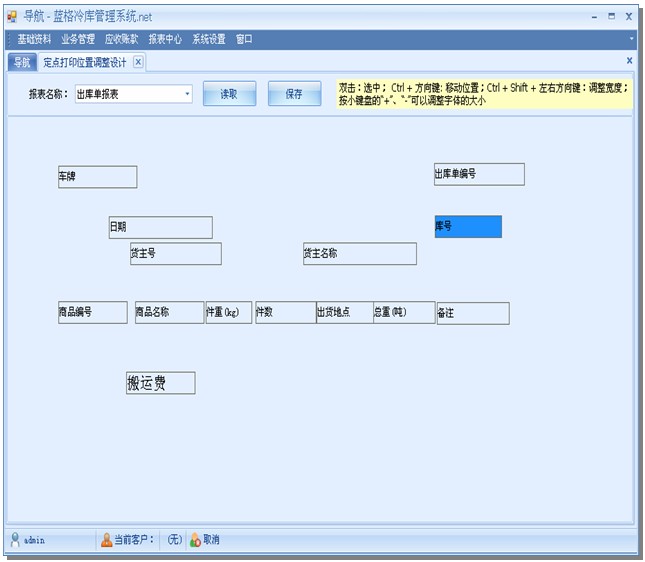This screenshot has width=645, height=562.
Task: Select the 货主号 field box
Action: 176,253
